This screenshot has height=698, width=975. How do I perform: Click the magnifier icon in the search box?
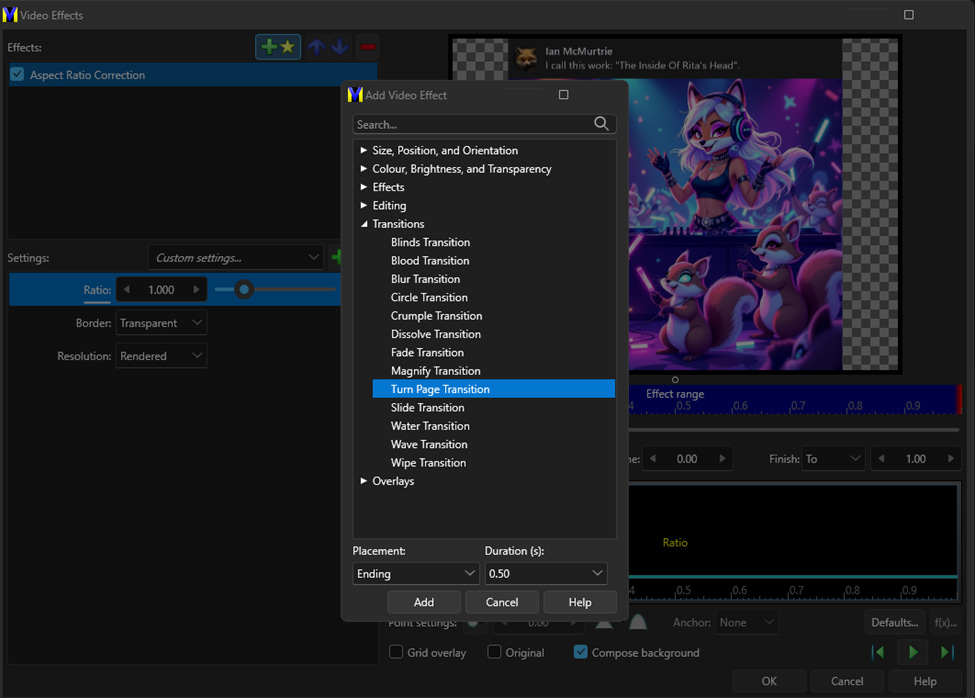[x=601, y=124]
